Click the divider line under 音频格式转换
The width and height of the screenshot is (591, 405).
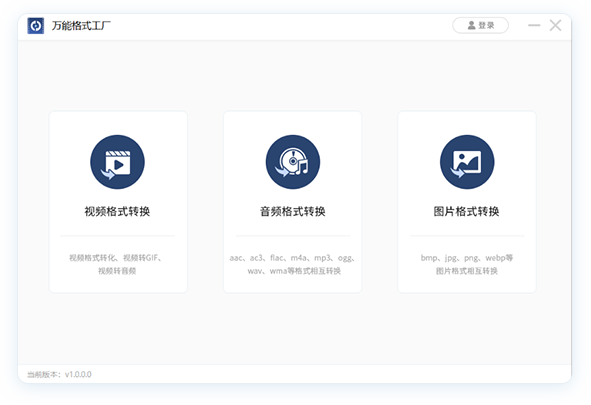[293, 236]
